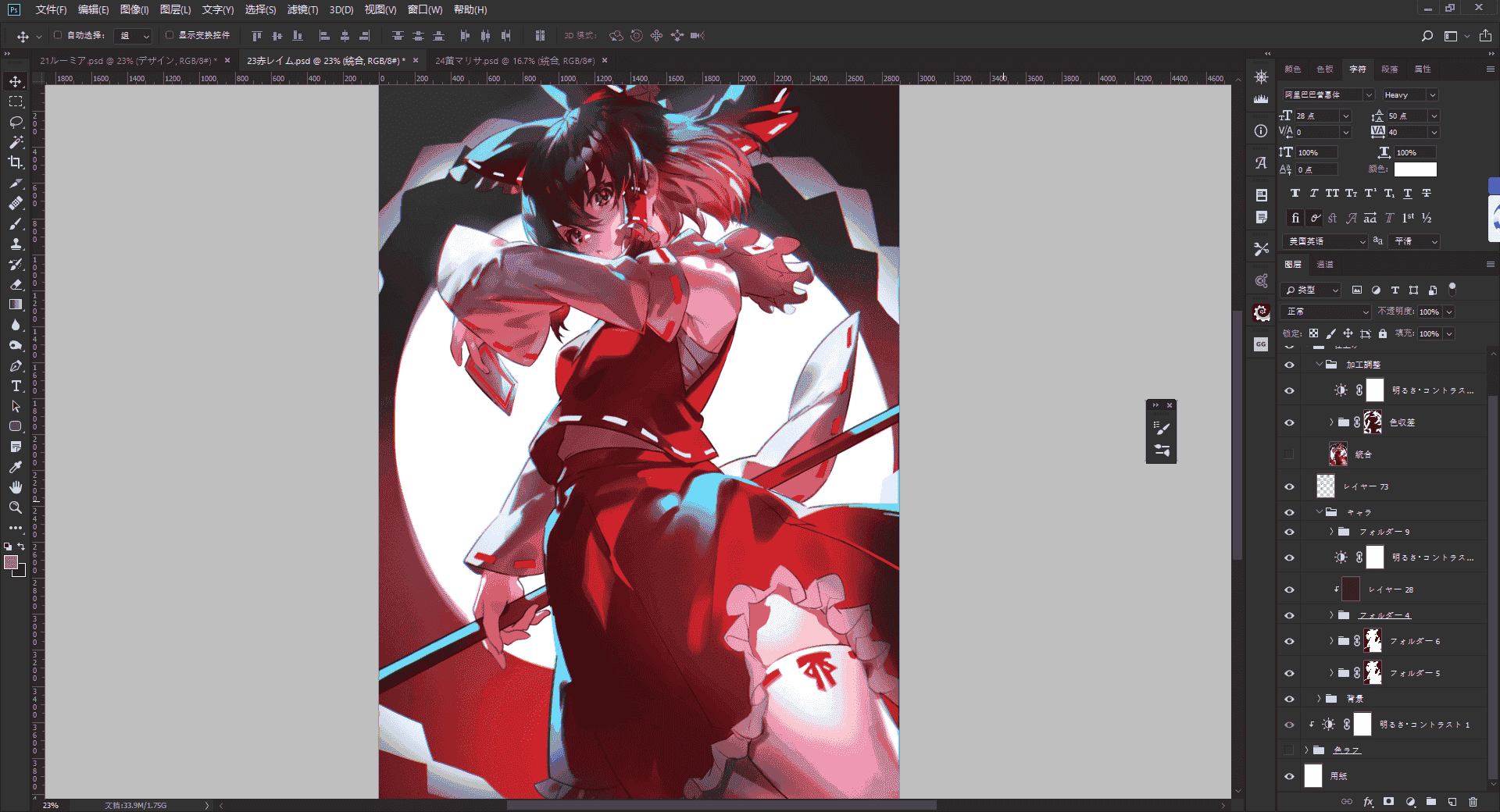Screen dimensions: 1500x812
Task: Select the Pen tool
Action: click(16, 365)
